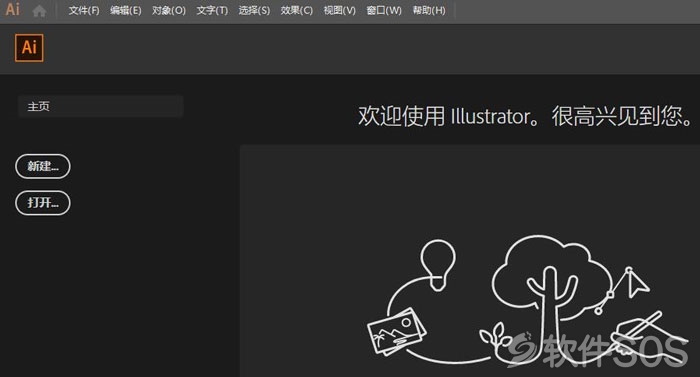Click the 打开... button
The image size is (700, 377).
[43, 203]
